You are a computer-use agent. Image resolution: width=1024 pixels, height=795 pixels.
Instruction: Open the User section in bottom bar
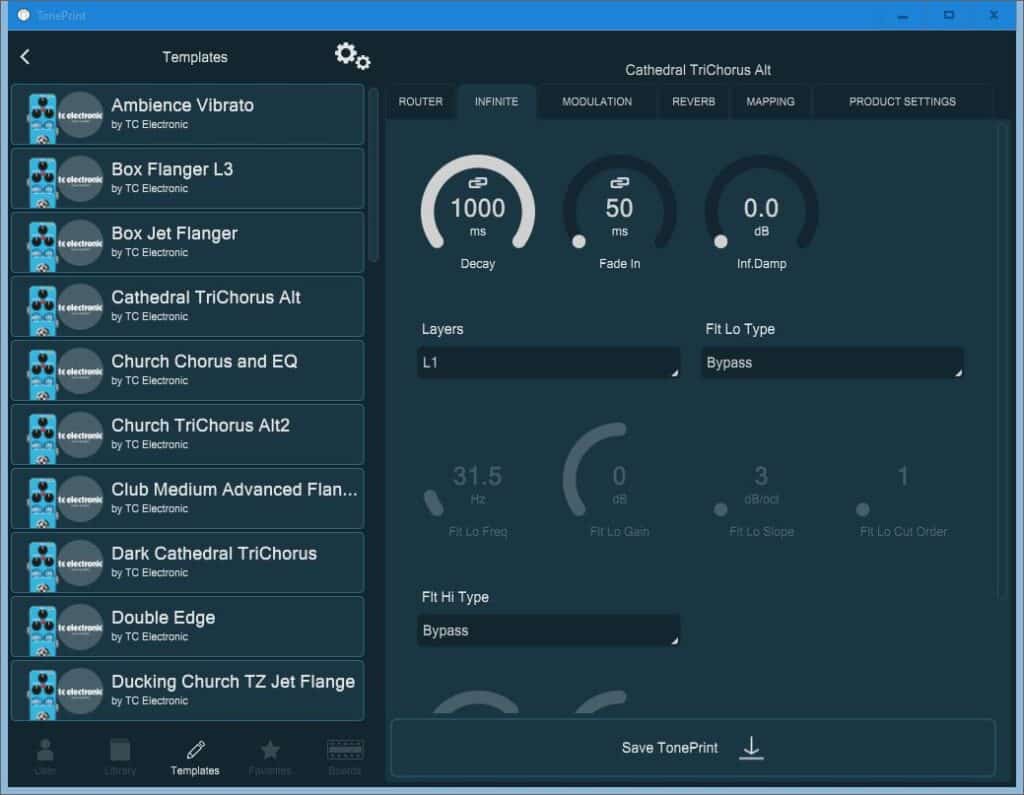(45, 757)
